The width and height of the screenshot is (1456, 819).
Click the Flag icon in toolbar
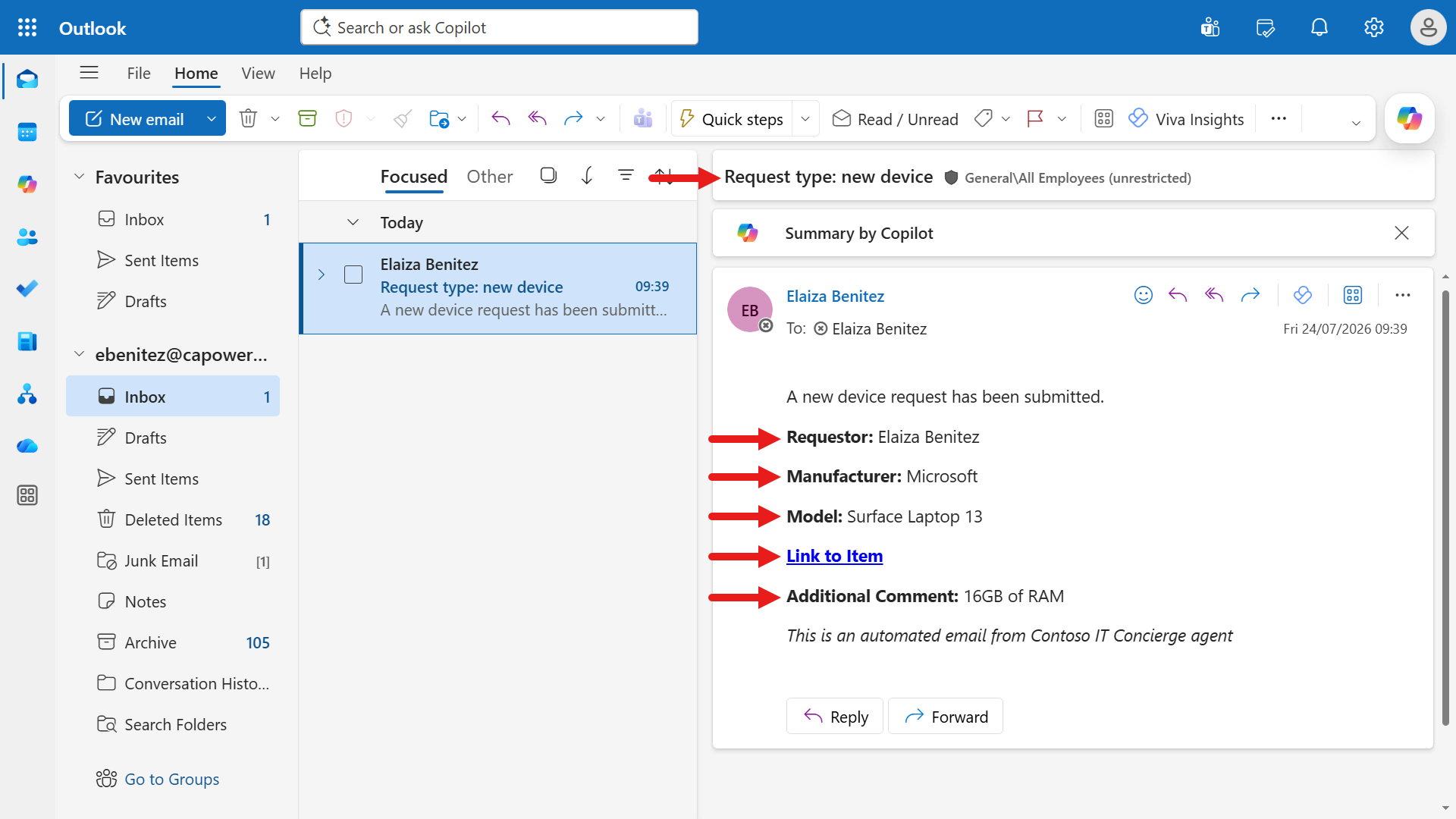point(1035,119)
